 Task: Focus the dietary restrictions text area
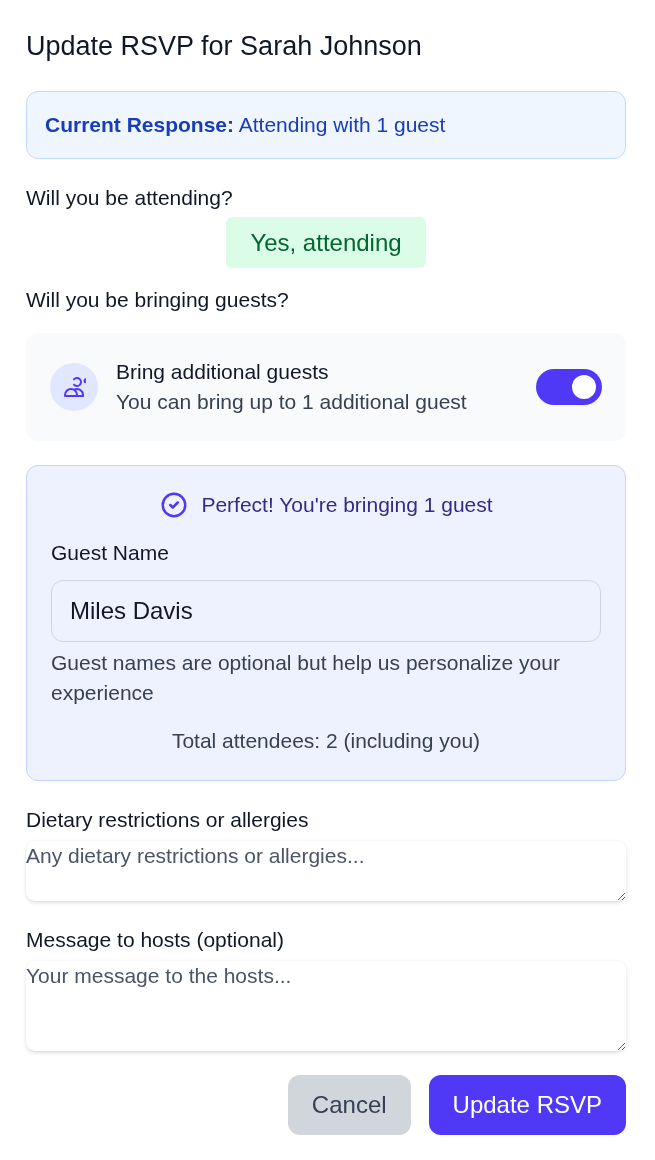coord(326,870)
